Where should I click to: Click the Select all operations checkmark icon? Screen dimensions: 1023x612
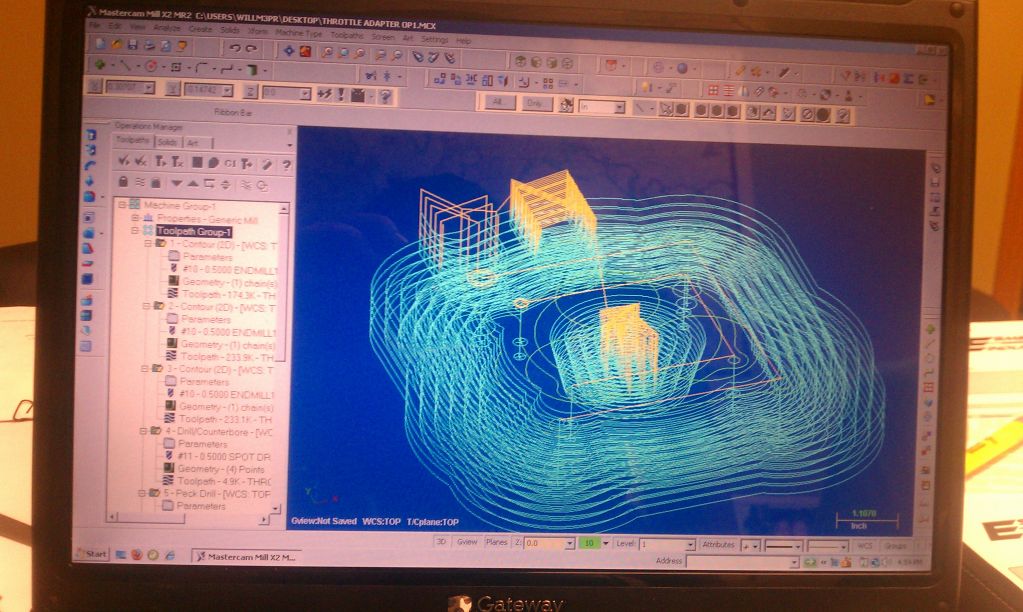[x=123, y=161]
